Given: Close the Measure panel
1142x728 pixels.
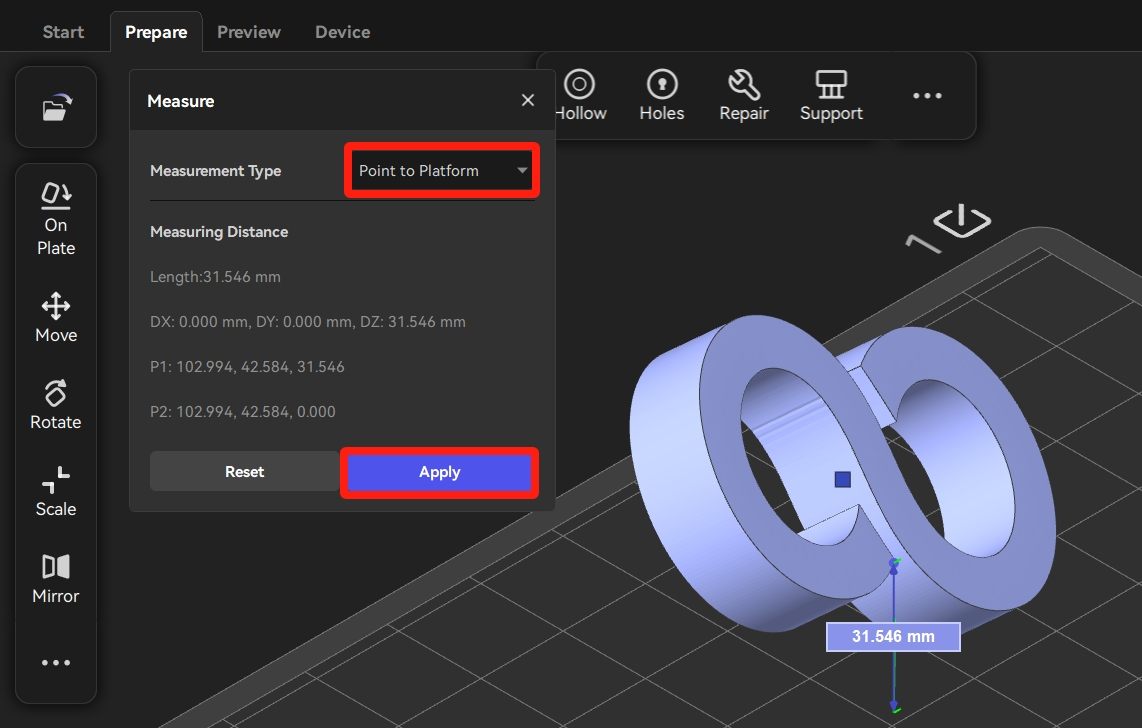Looking at the screenshot, I should (528, 100).
